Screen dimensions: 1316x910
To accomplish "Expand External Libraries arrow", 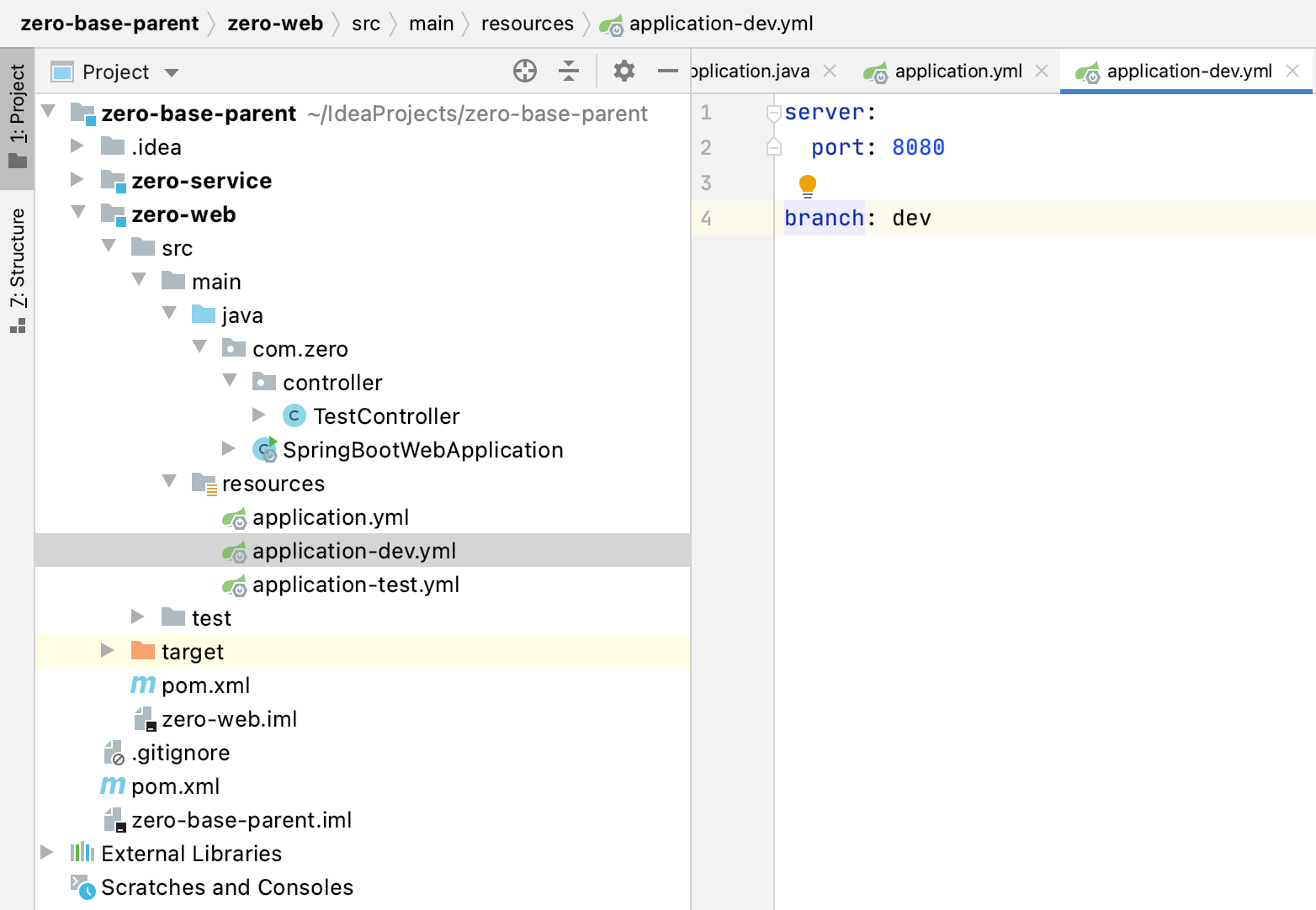I will coord(47,852).
